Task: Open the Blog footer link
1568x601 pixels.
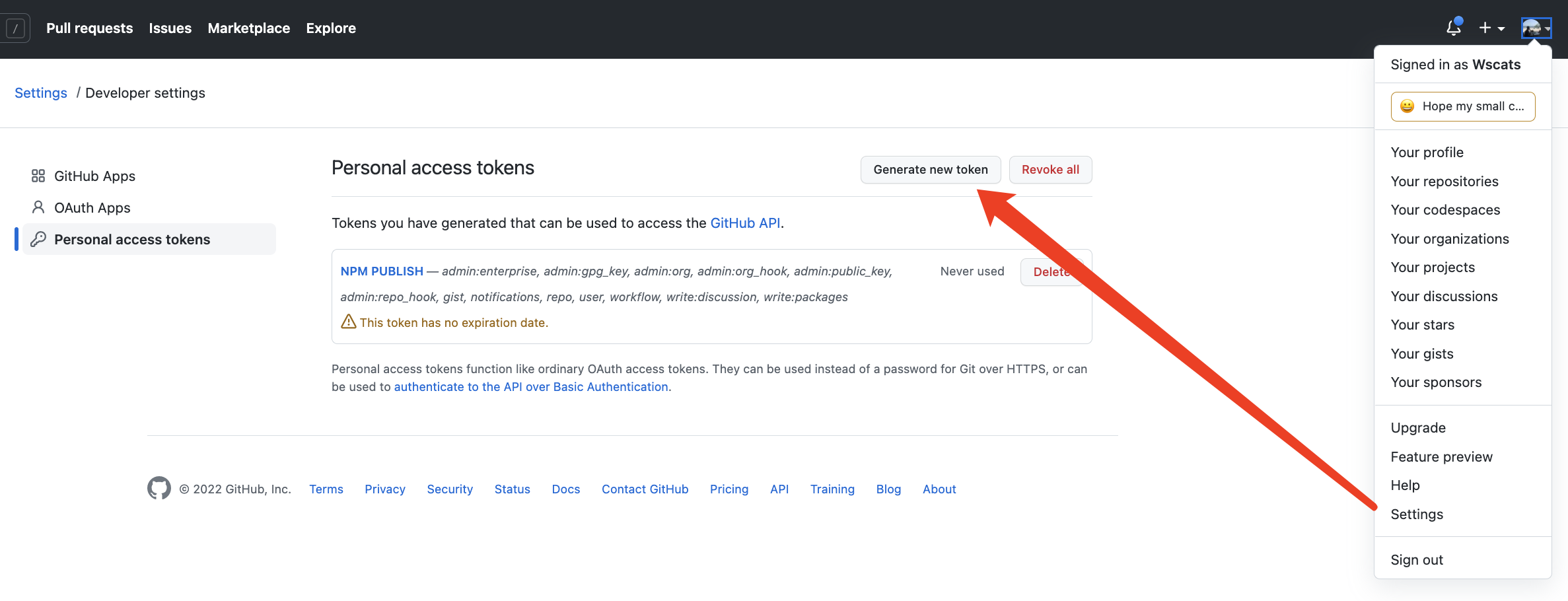Action: pyautogui.click(x=888, y=489)
